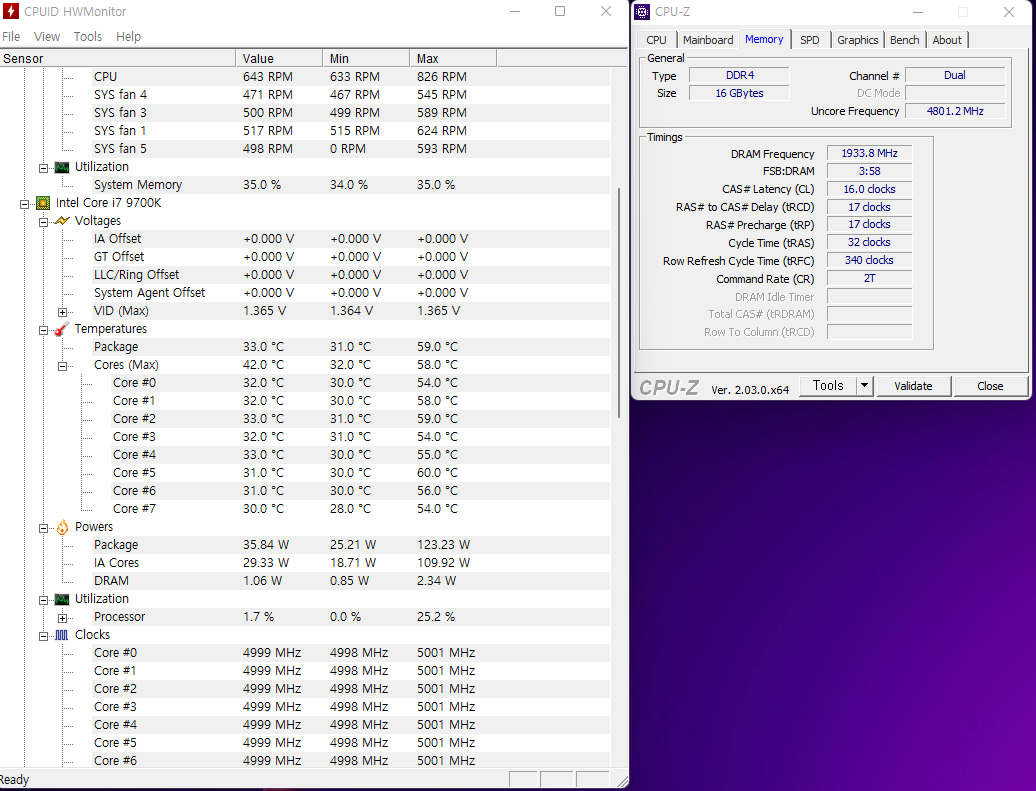
Task: Click the HWMonitor lightning bolt app icon
Action: coord(11,11)
